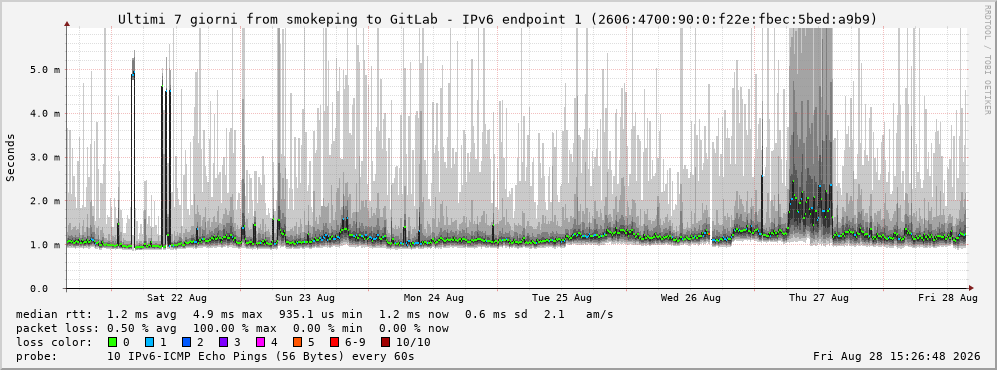Image resolution: width=997 pixels, height=370 pixels.
Task: Click the Thu 27 Aug axis label
Action: coord(818,298)
